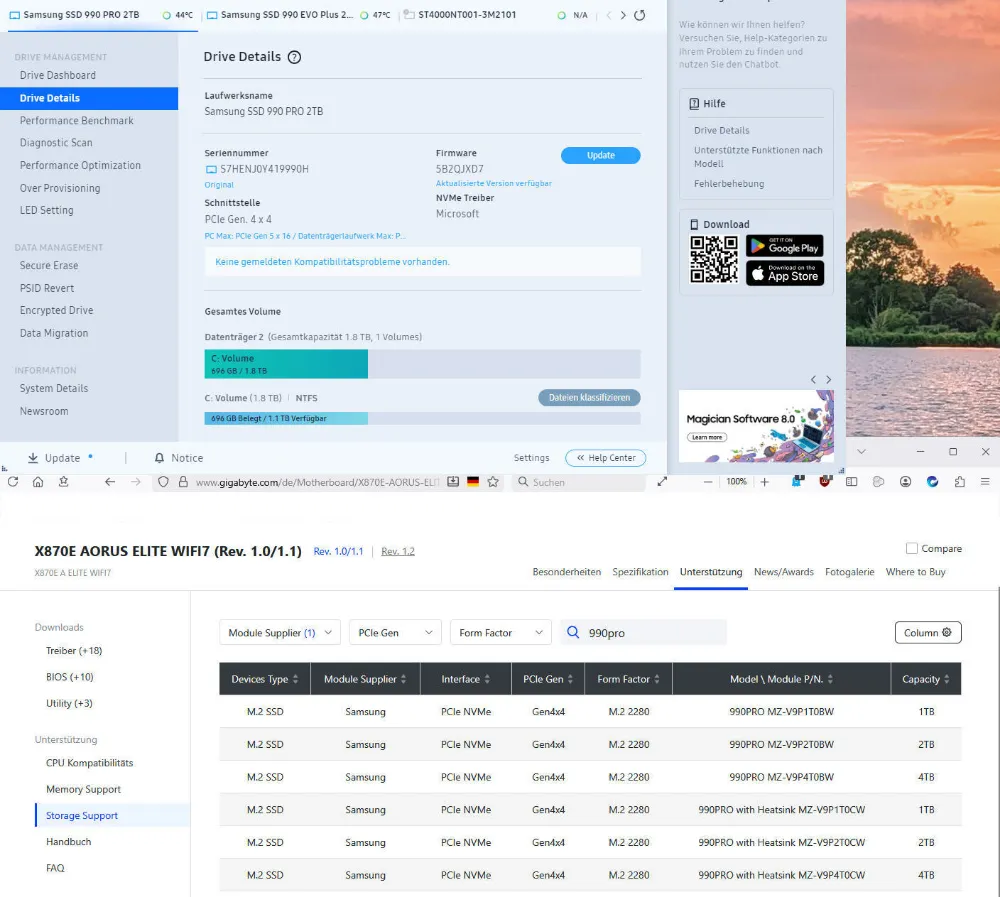Image resolution: width=1000 pixels, height=897 pixels.
Task: Click the Google Play download badge
Action: 785,244
